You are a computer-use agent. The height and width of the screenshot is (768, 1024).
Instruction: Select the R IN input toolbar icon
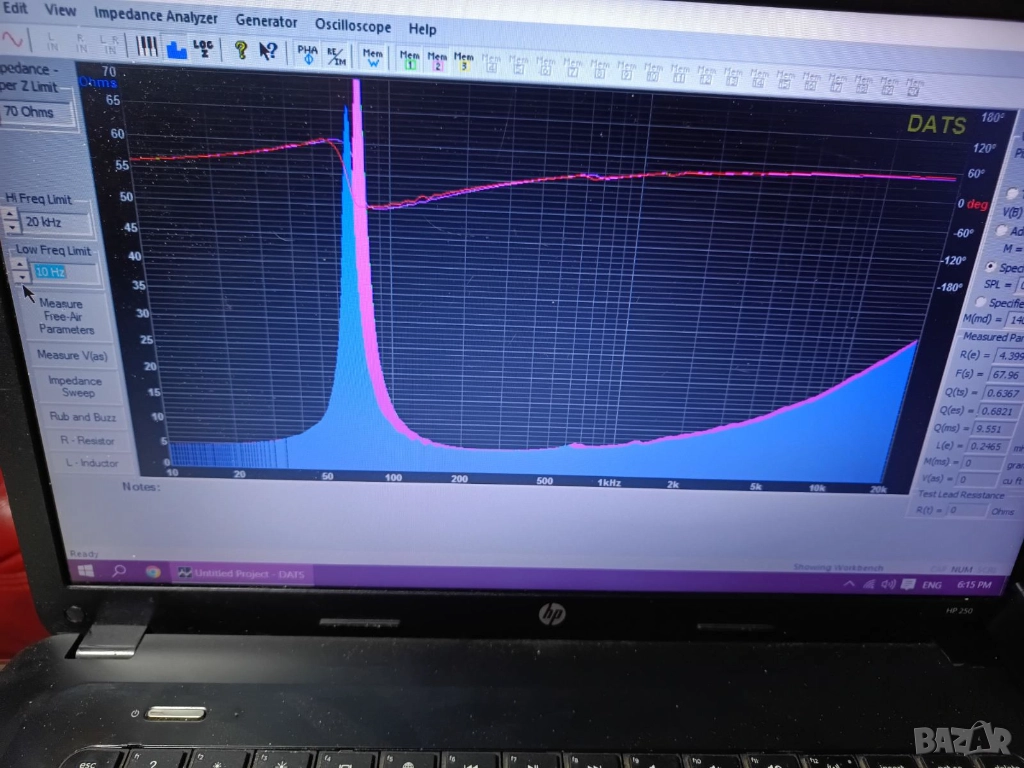(81, 44)
